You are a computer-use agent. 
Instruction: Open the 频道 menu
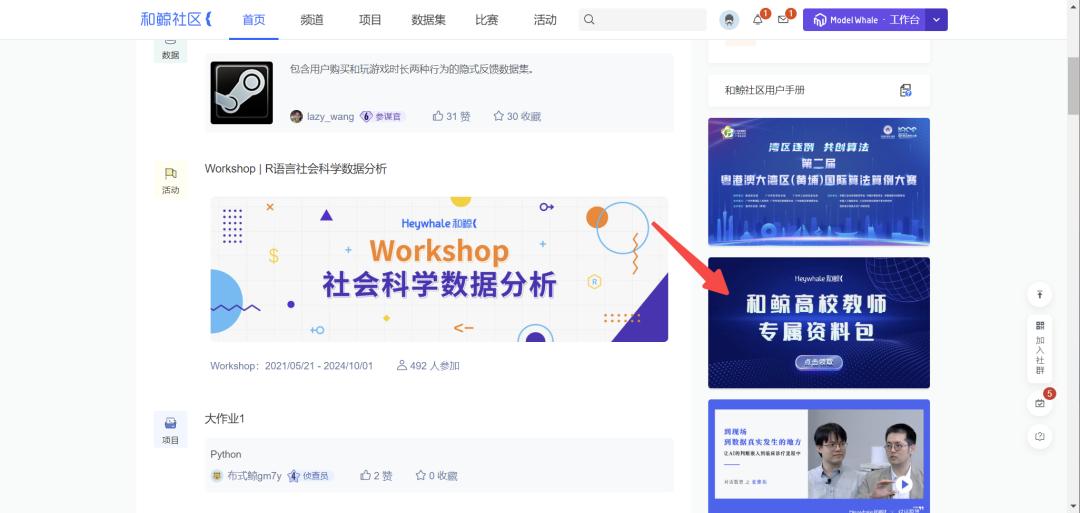pos(312,20)
